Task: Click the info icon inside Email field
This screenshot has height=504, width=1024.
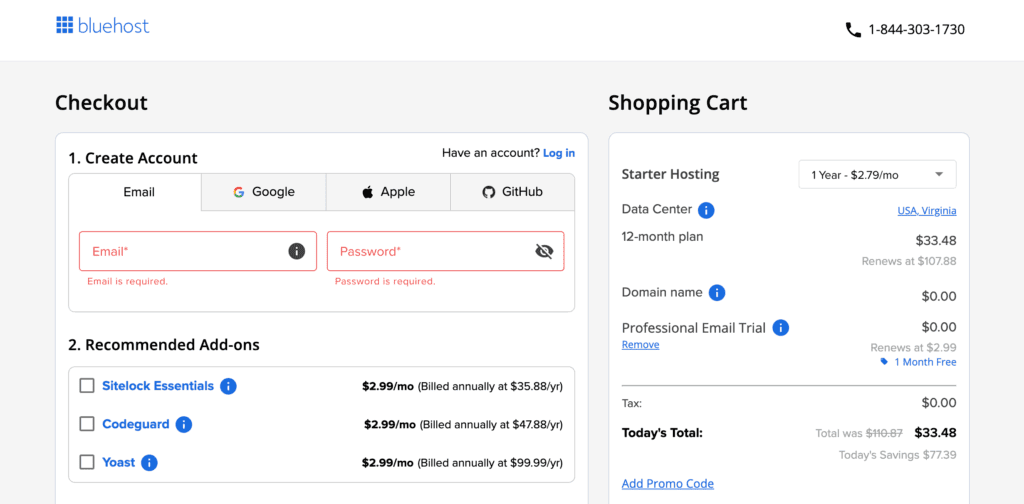Action: coord(296,251)
